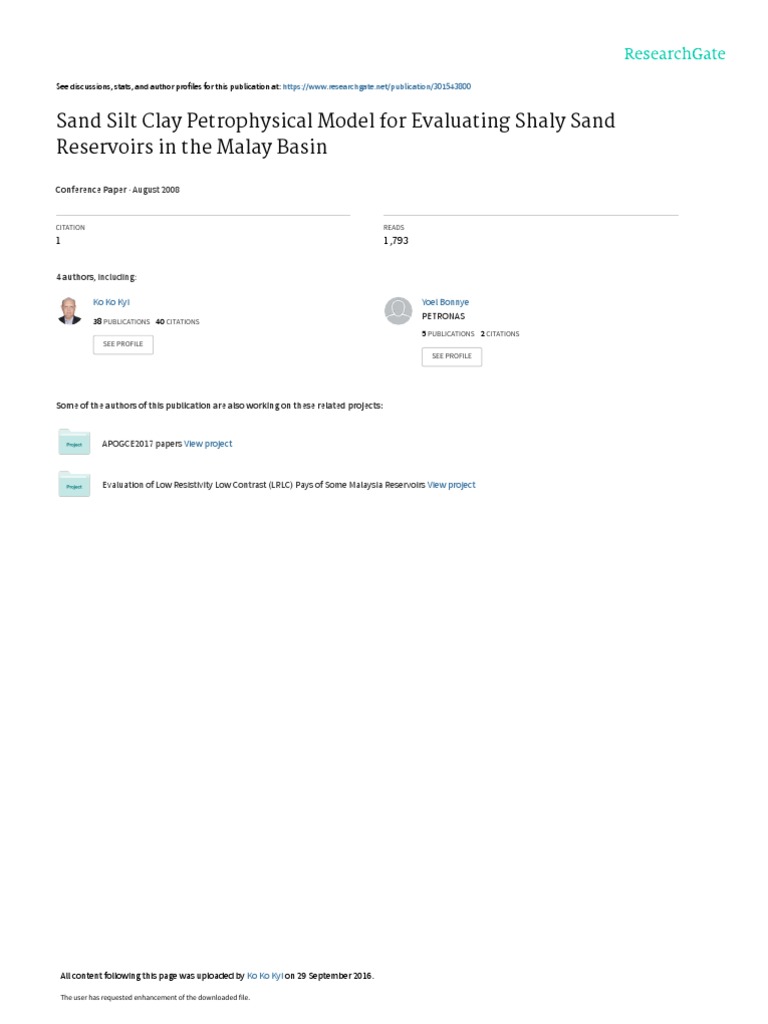Click the citation count under CITATION
768x1024 pixels.
click(58, 241)
